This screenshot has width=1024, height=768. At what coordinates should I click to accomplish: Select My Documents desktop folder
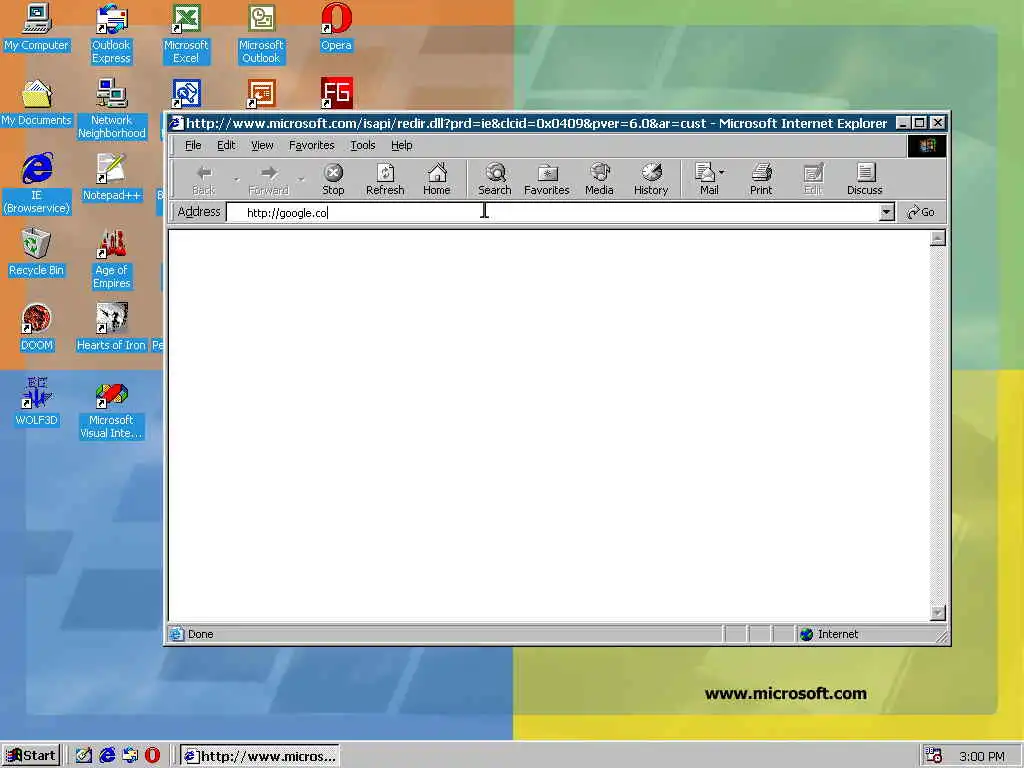click(x=37, y=103)
